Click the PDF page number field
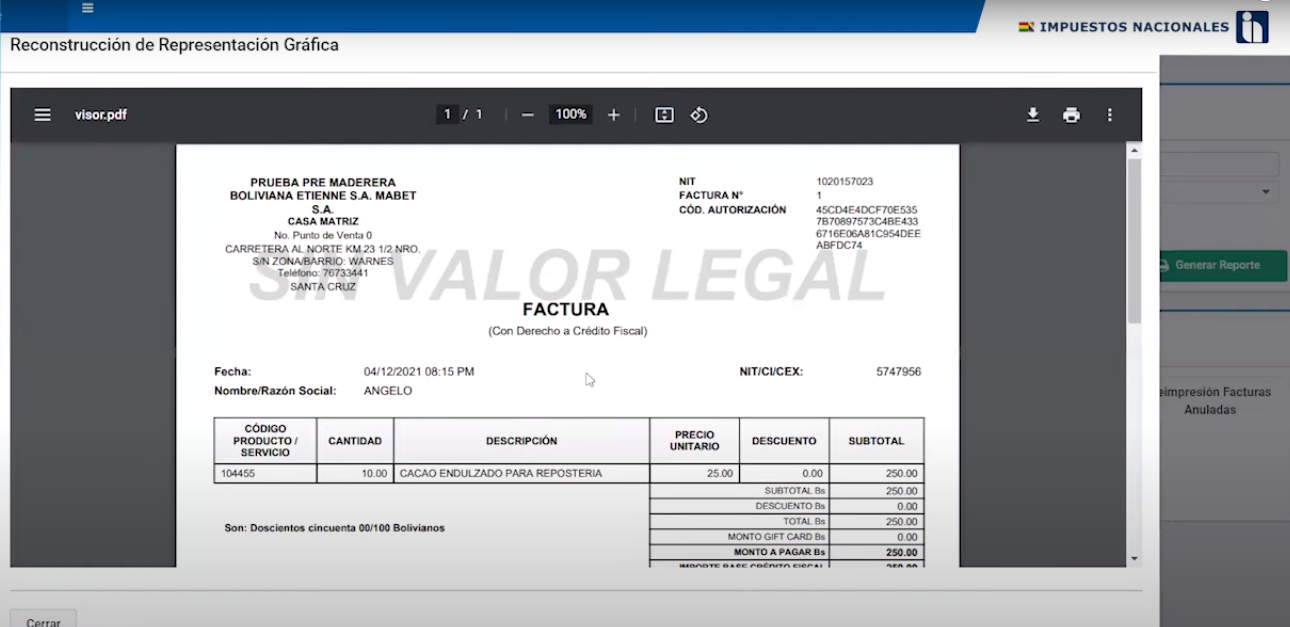The height and width of the screenshot is (627, 1290). tap(448, 115)
